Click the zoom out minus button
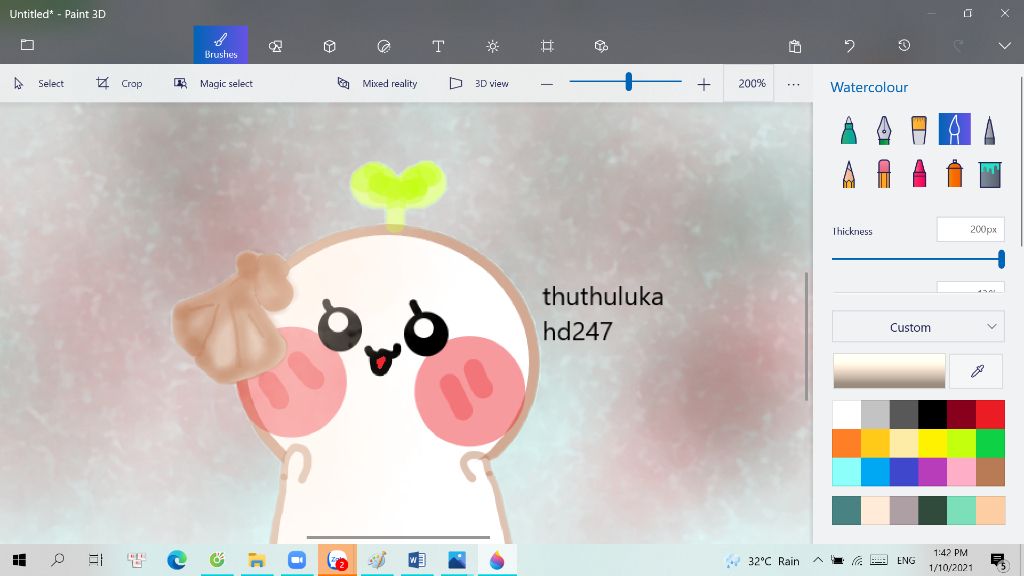 [547, 84]
